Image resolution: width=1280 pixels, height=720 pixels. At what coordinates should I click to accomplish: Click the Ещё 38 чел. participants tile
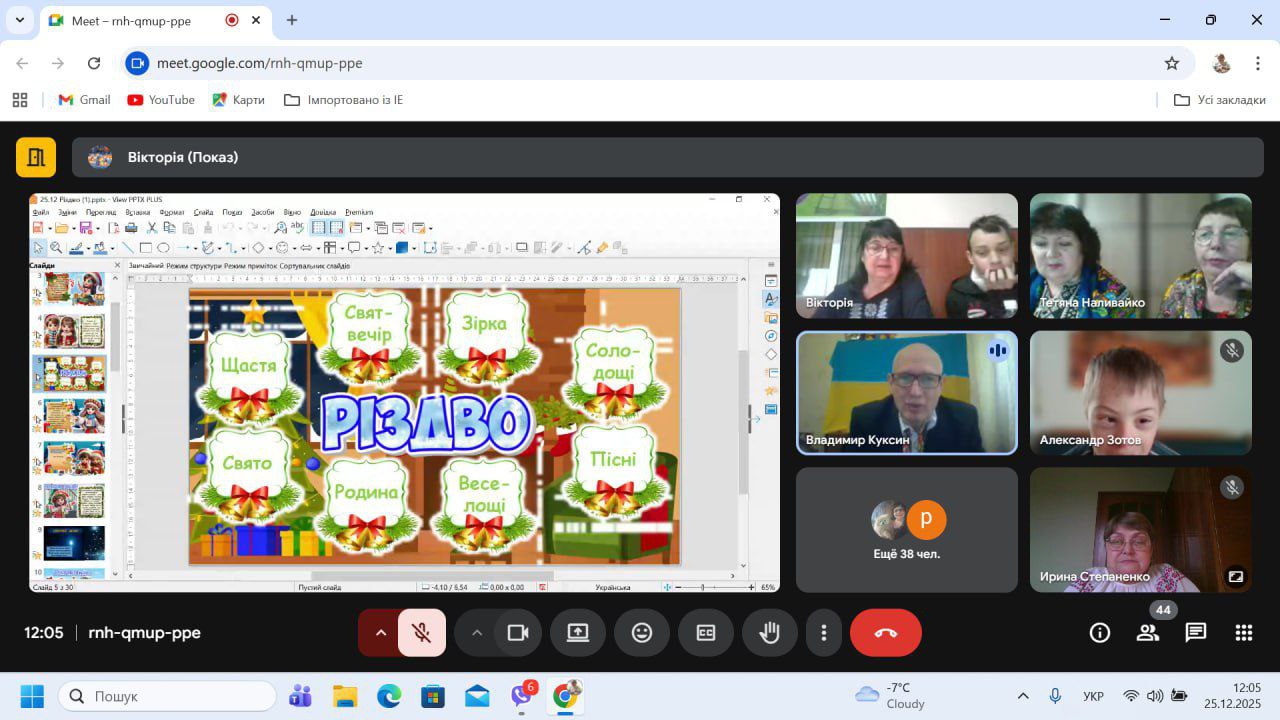(x=906, y=530)
